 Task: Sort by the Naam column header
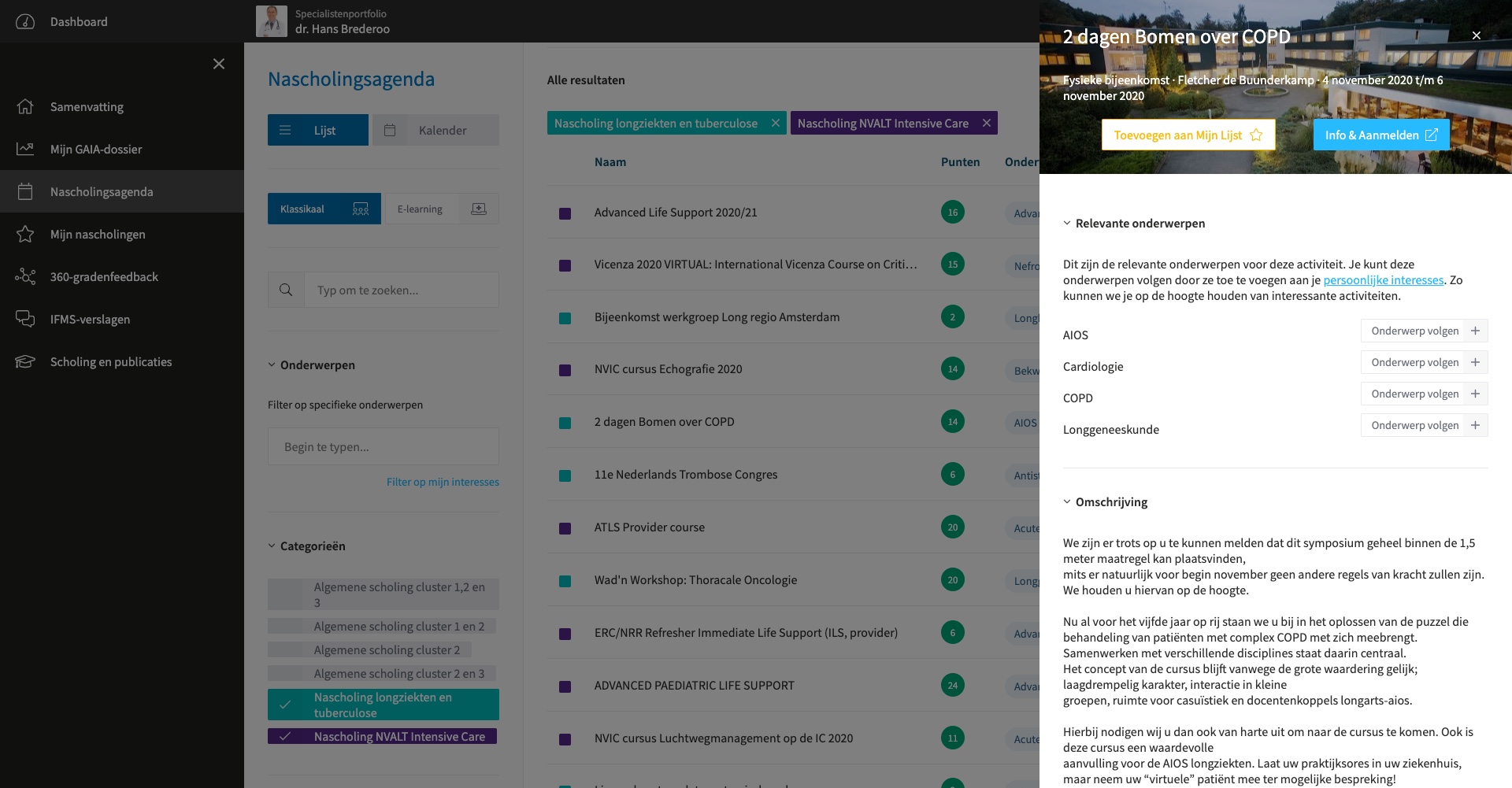(x=610, y=161)
